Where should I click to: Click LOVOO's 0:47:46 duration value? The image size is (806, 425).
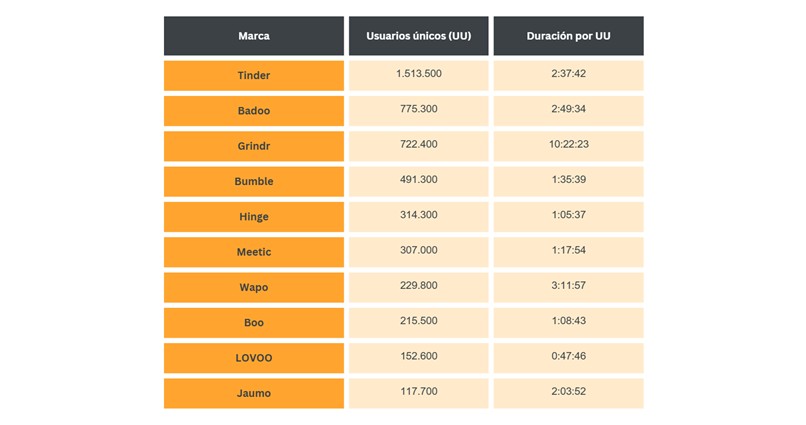568,357
